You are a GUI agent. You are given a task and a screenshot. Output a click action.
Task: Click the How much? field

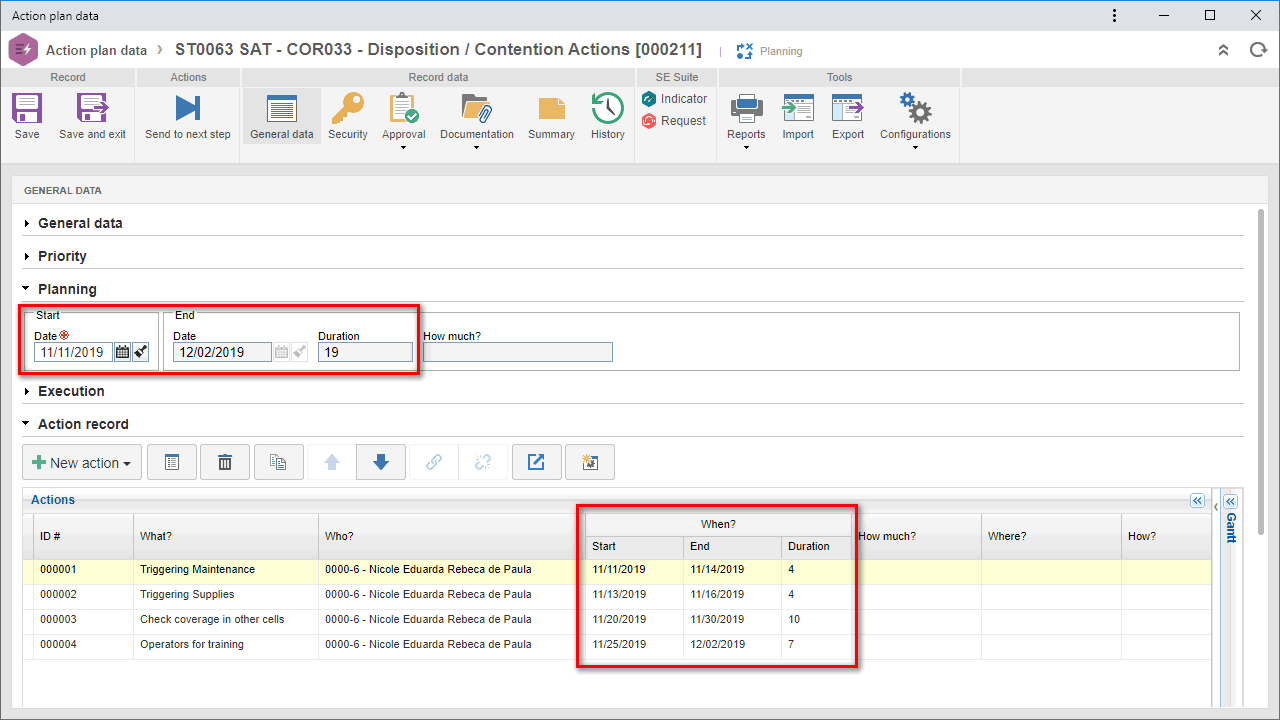click(x=518, y=352)
